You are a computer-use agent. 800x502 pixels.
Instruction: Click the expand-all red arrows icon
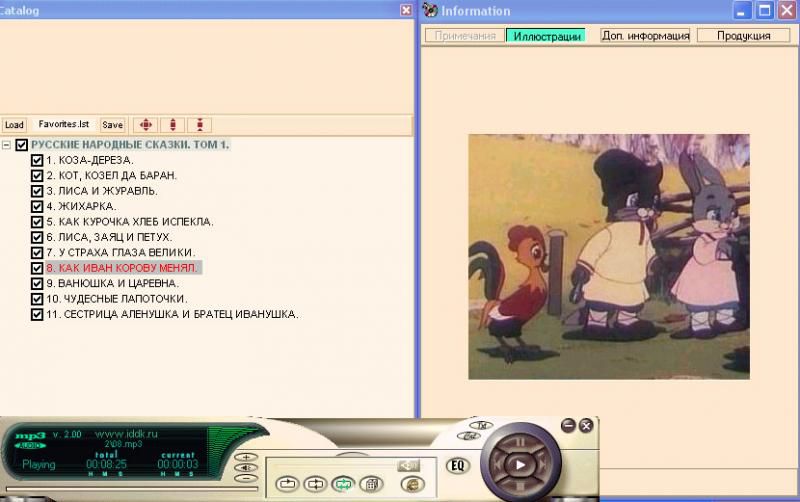(x=146, y=125)
